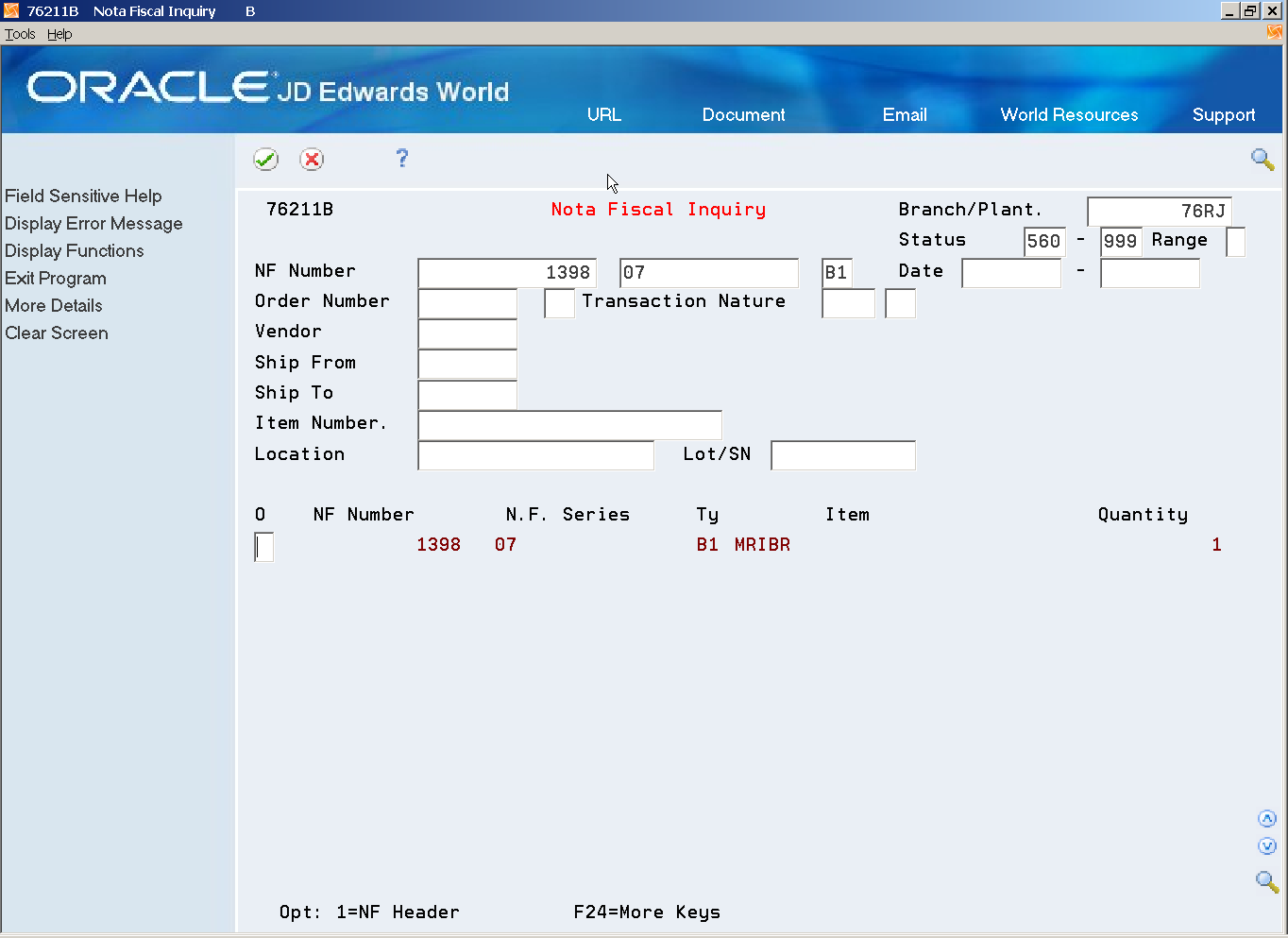Click the red X cancel icon
This screenshot has width=1288, height=938.
pos(312,160)
